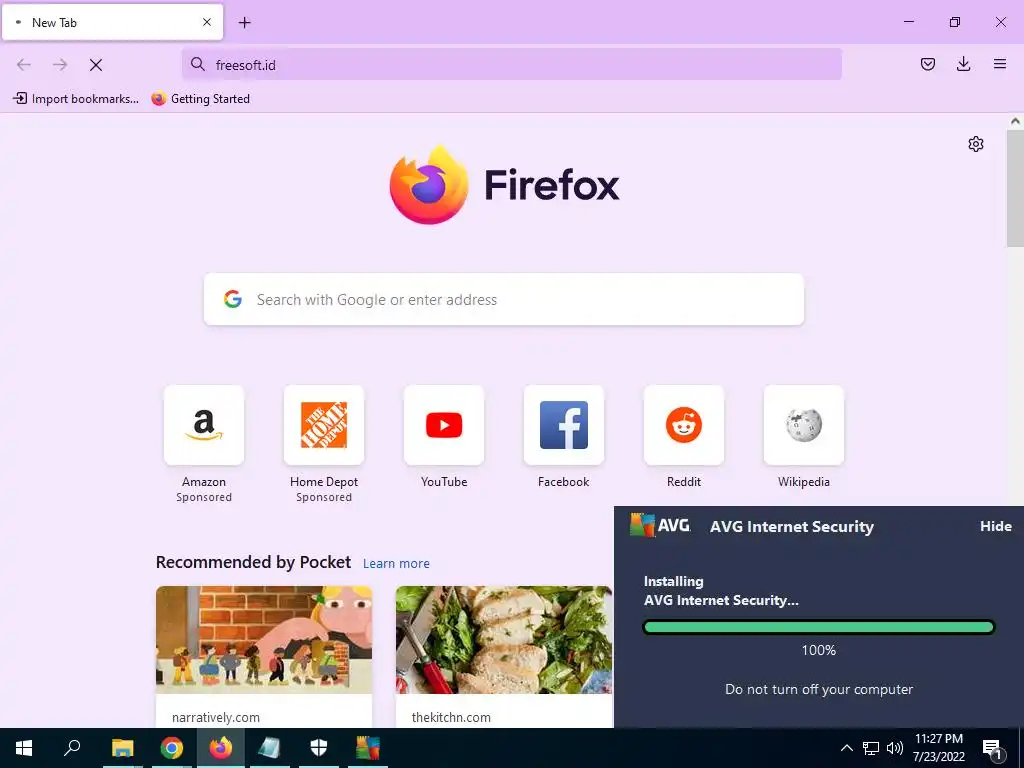Click the scrollbar up arrow
Screen dimensions: 1024x768
[1015, 121]
